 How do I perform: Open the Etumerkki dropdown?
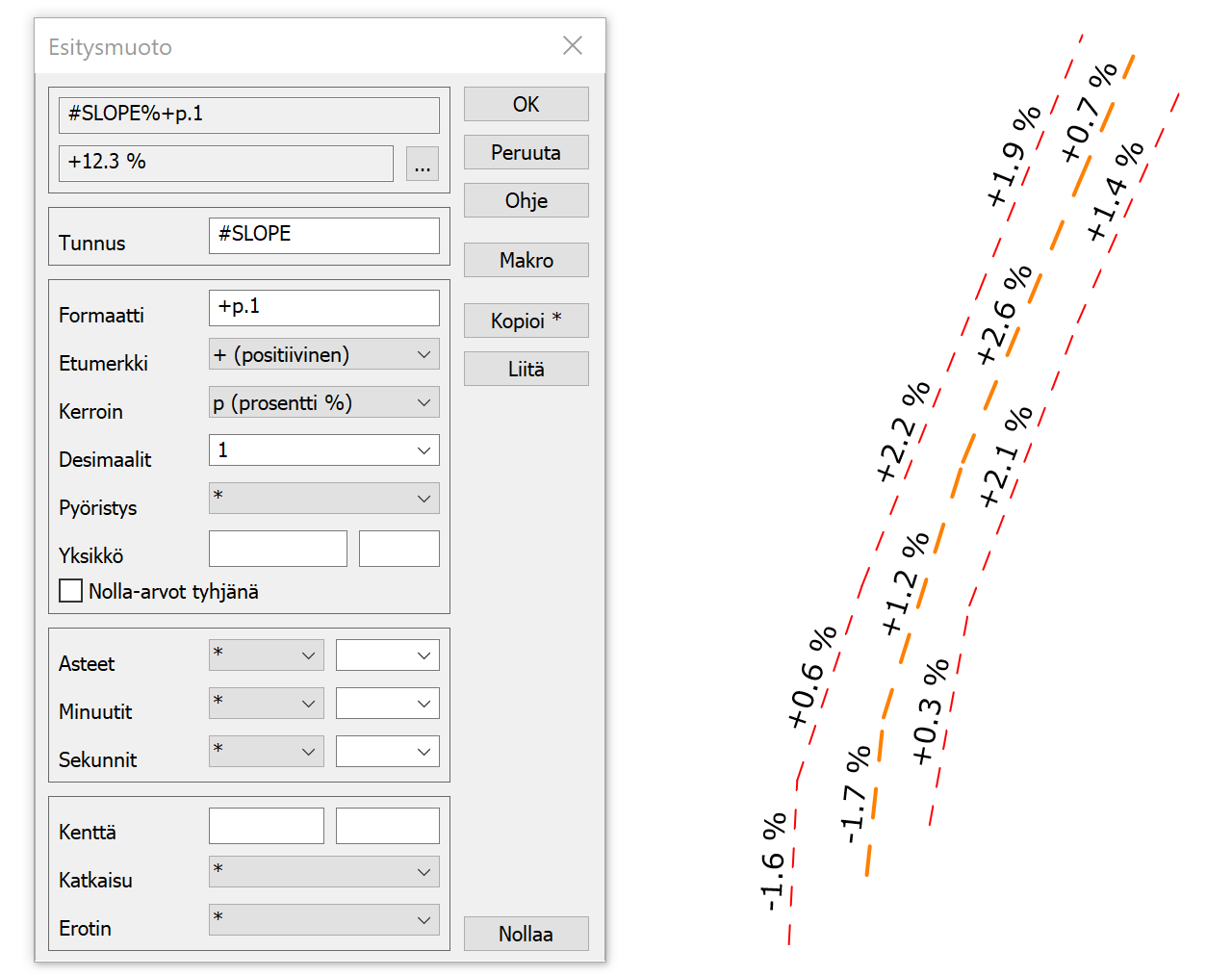[x=323, y=354]
